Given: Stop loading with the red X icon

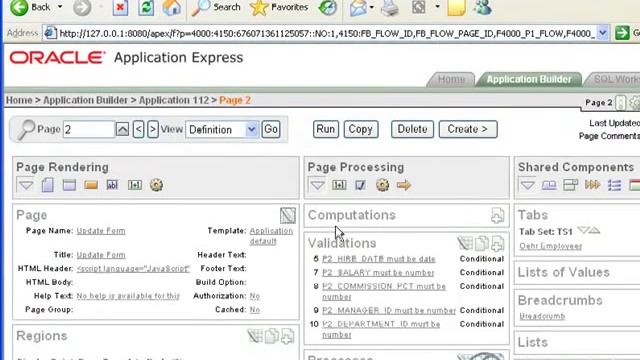Looking at the screenshot, I should (x=120, y=7).
